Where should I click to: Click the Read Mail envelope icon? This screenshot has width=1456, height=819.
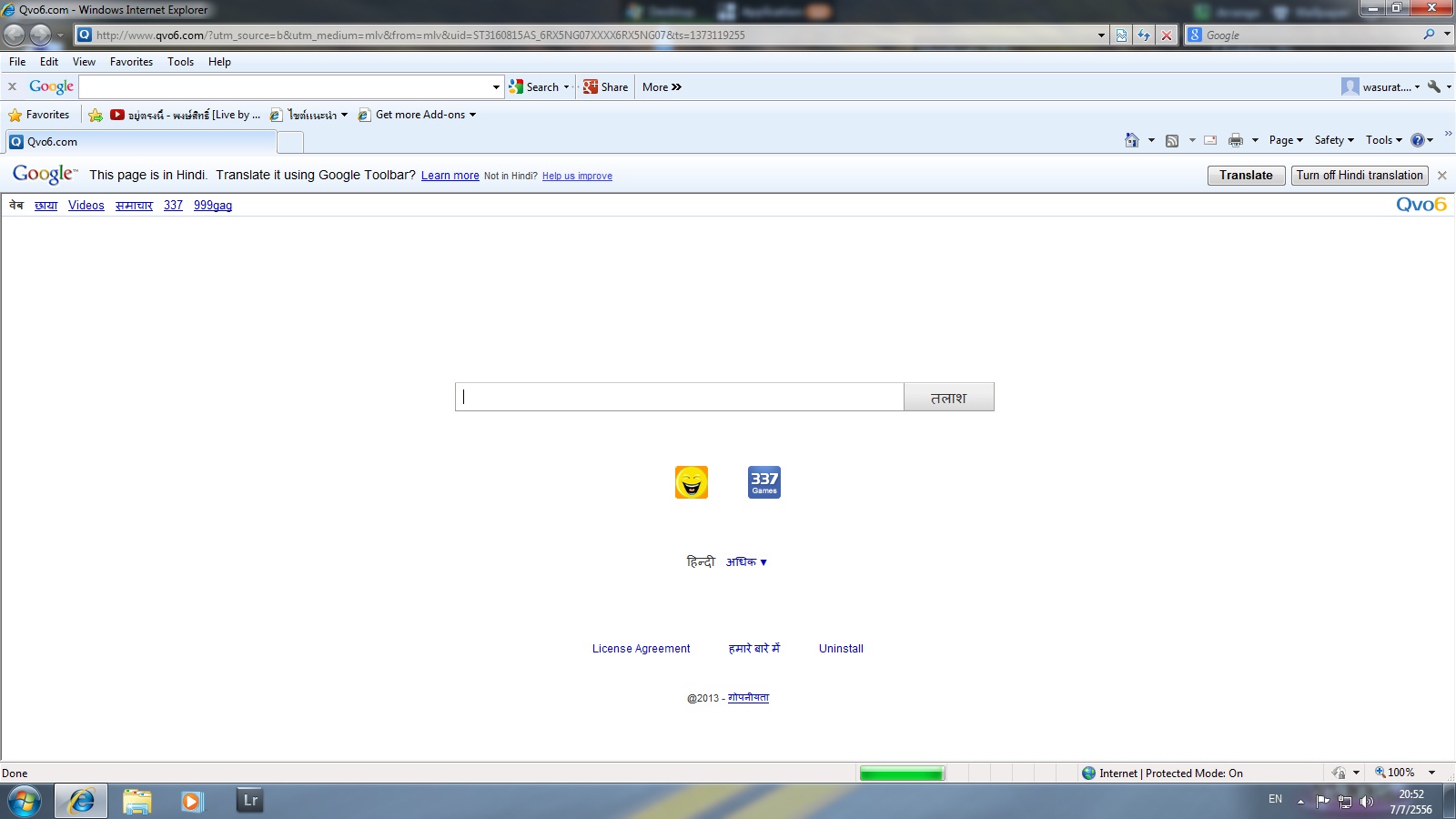pos(1210,140)
